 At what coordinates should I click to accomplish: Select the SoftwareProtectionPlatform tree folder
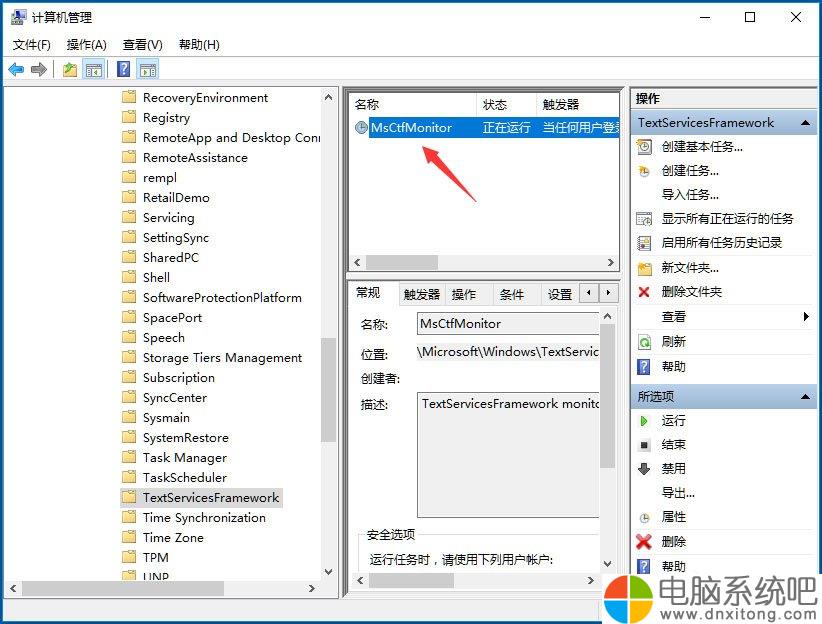tap(222, 297)
